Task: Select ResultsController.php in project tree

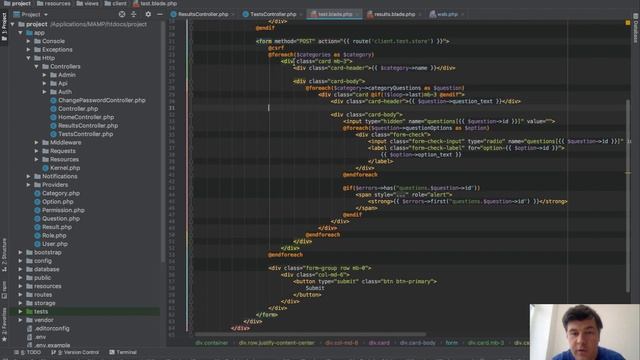Action: tap(84, 126)
